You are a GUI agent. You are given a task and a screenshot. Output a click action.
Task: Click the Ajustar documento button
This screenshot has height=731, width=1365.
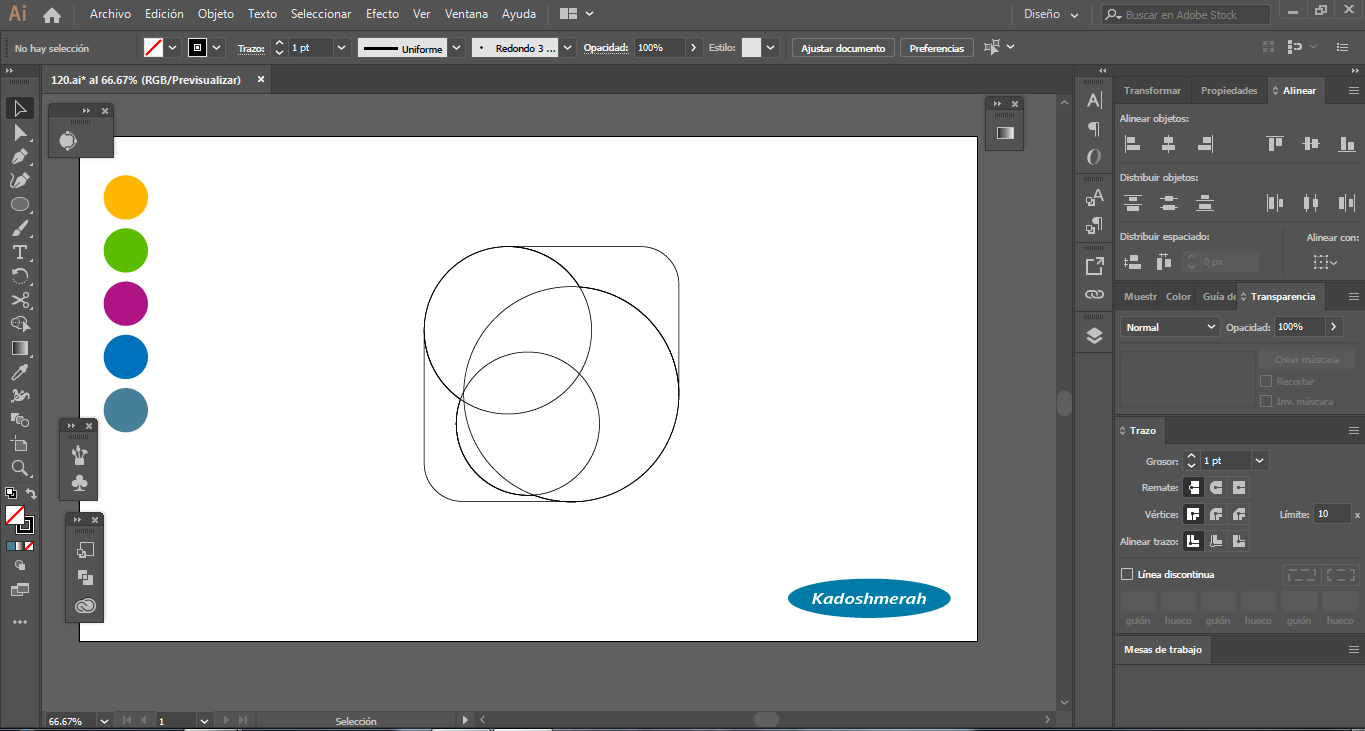tap(843, 48)
